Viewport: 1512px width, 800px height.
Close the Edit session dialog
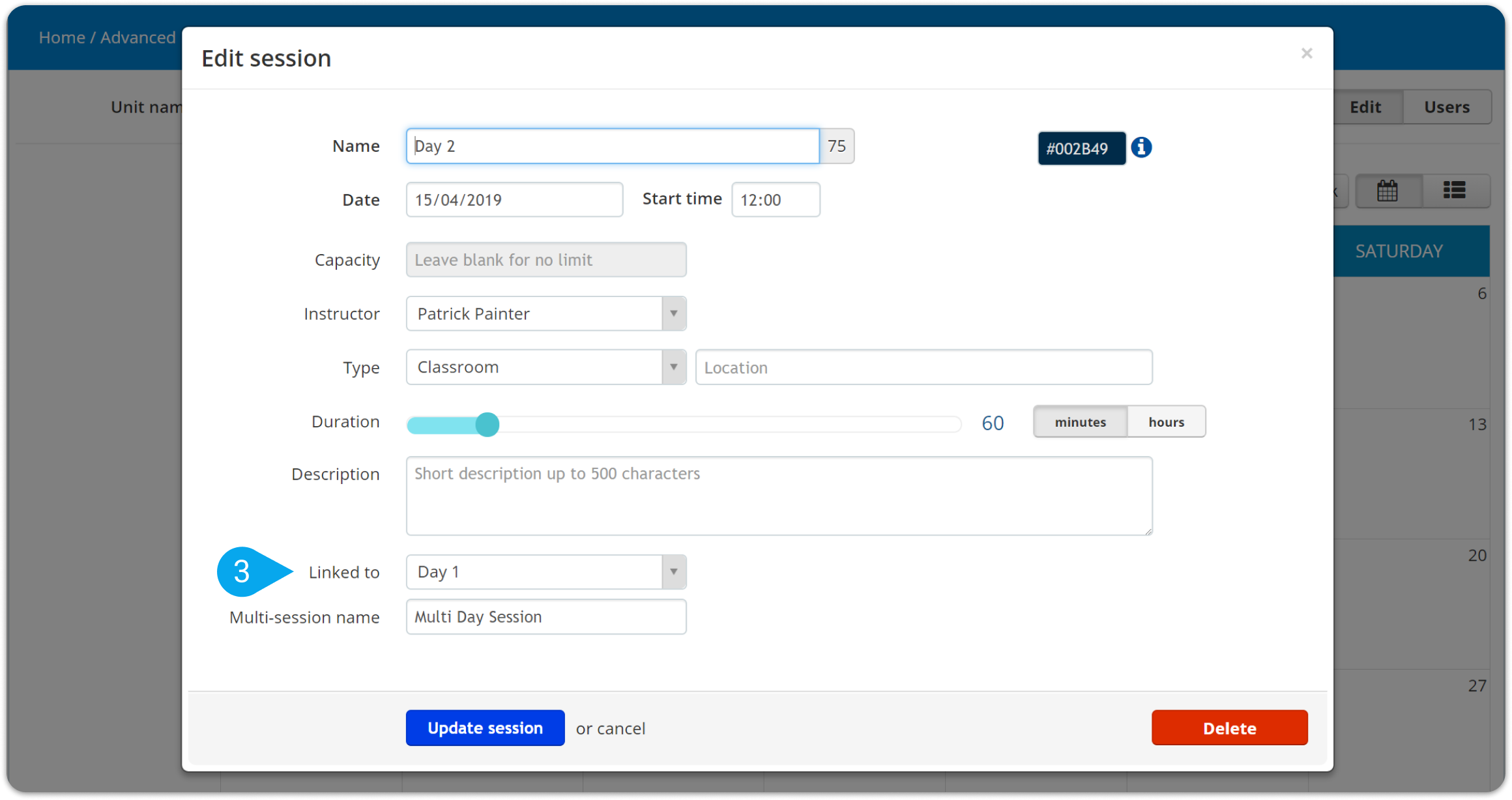click(1306, 53)
